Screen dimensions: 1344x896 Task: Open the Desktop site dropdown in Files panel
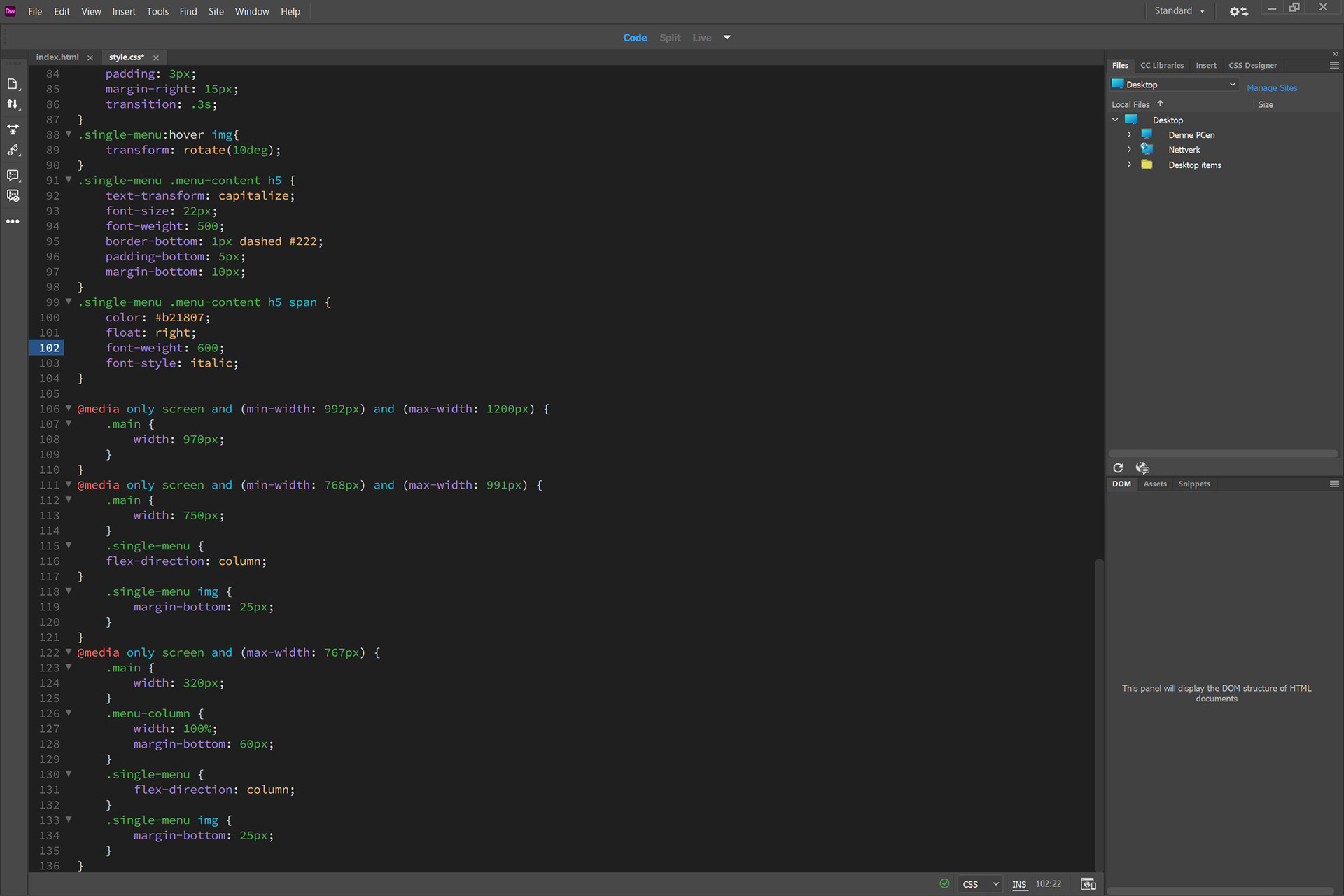tap(1174, 85)
